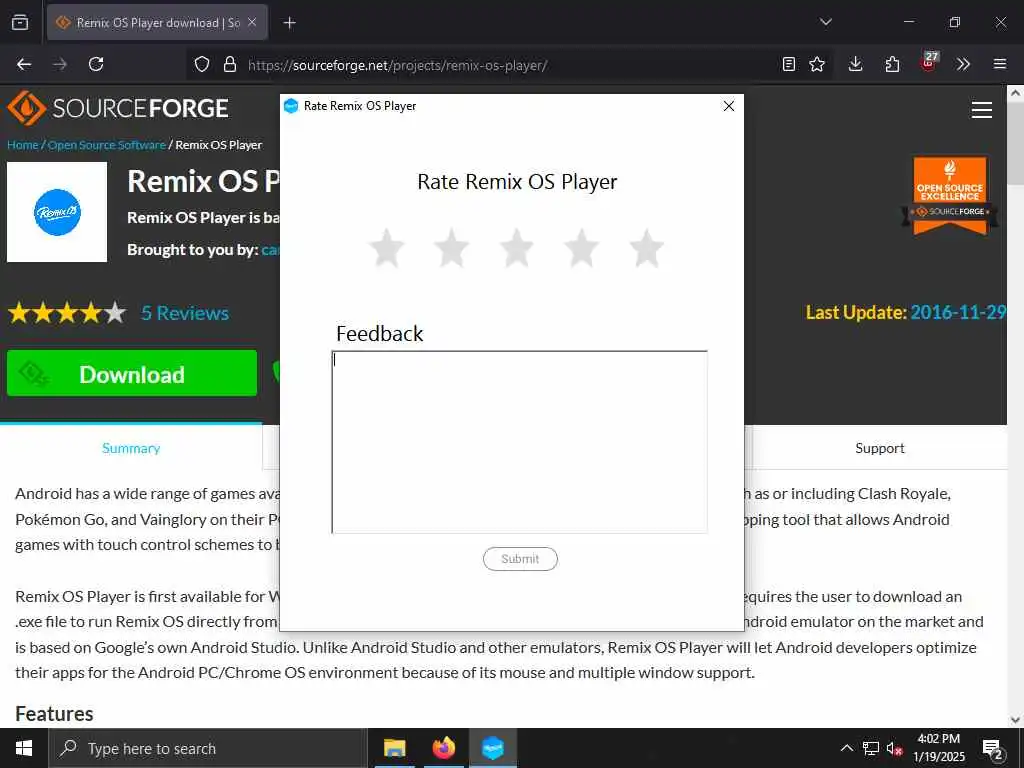Close the Remix OS Player browser tab
The width and height of the screenshot is (1024, 768).
click(252, 23)
